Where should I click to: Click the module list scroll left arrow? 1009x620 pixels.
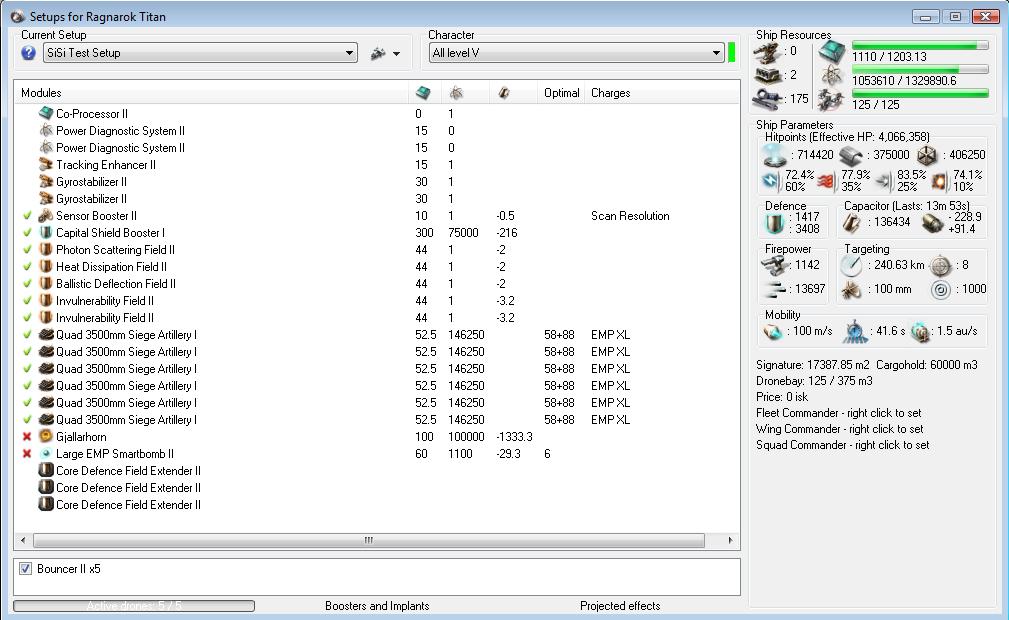tap(23, 540)
